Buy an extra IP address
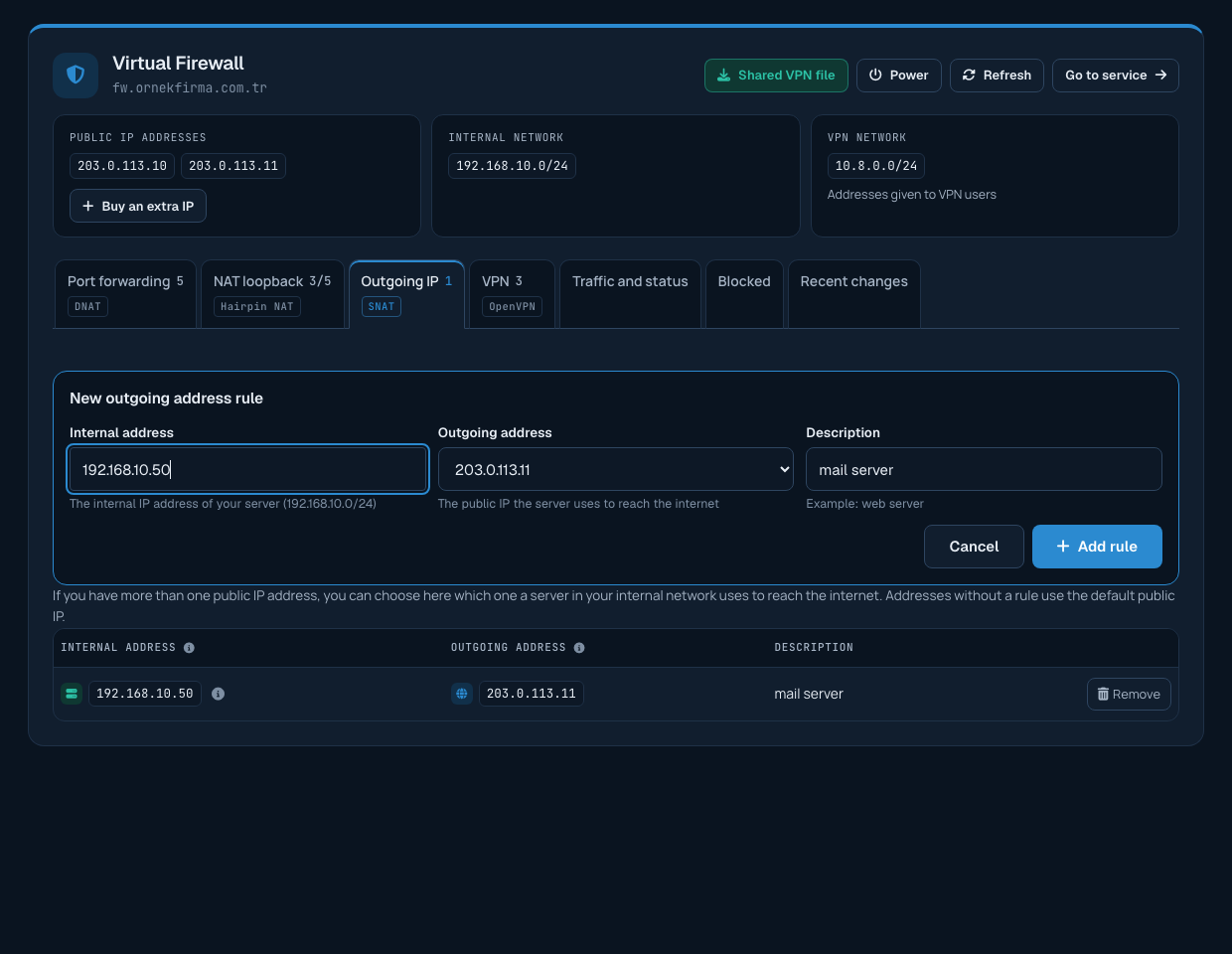This screenshot has height=954, width=1232. tap(138, 206)
